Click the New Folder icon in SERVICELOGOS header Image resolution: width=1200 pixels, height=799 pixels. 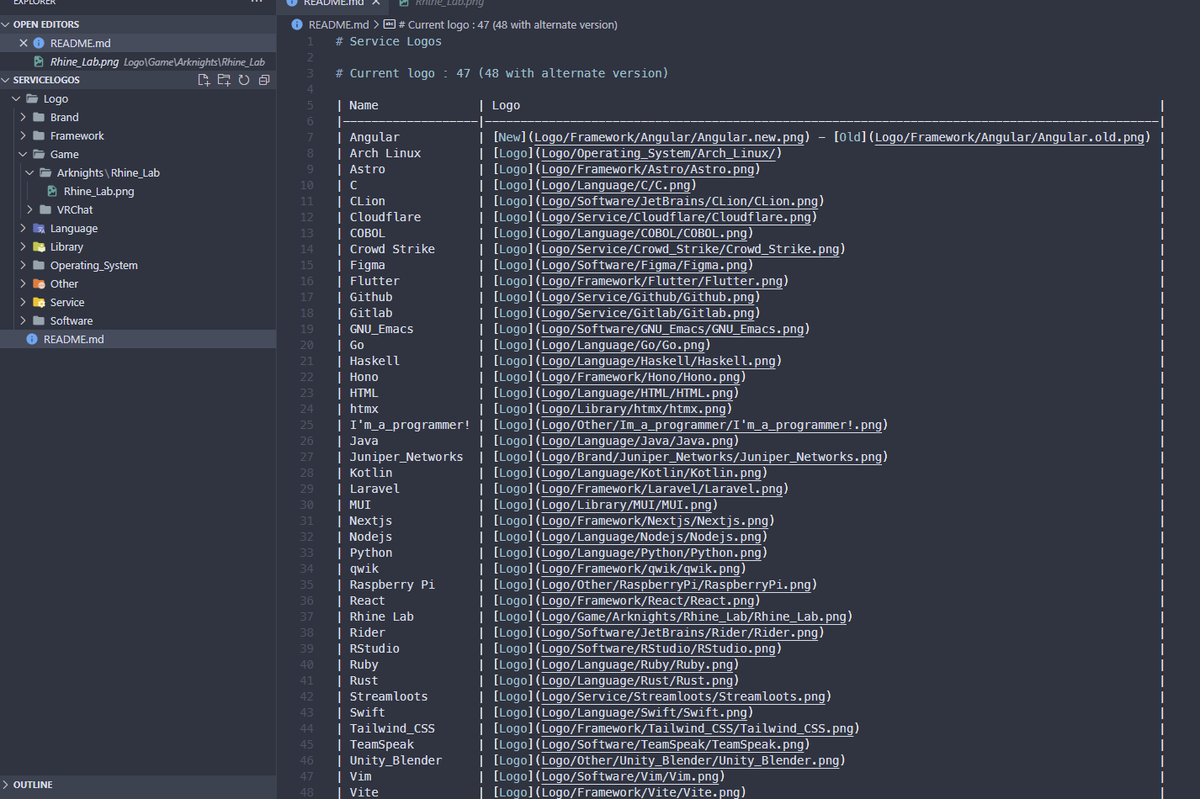point(224,80)
